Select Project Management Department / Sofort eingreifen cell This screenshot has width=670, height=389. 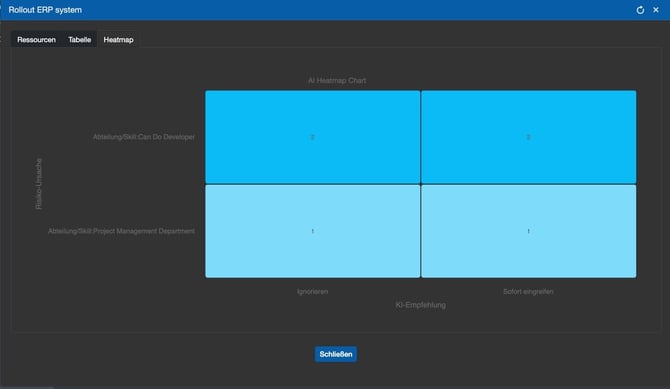[529, 231]
